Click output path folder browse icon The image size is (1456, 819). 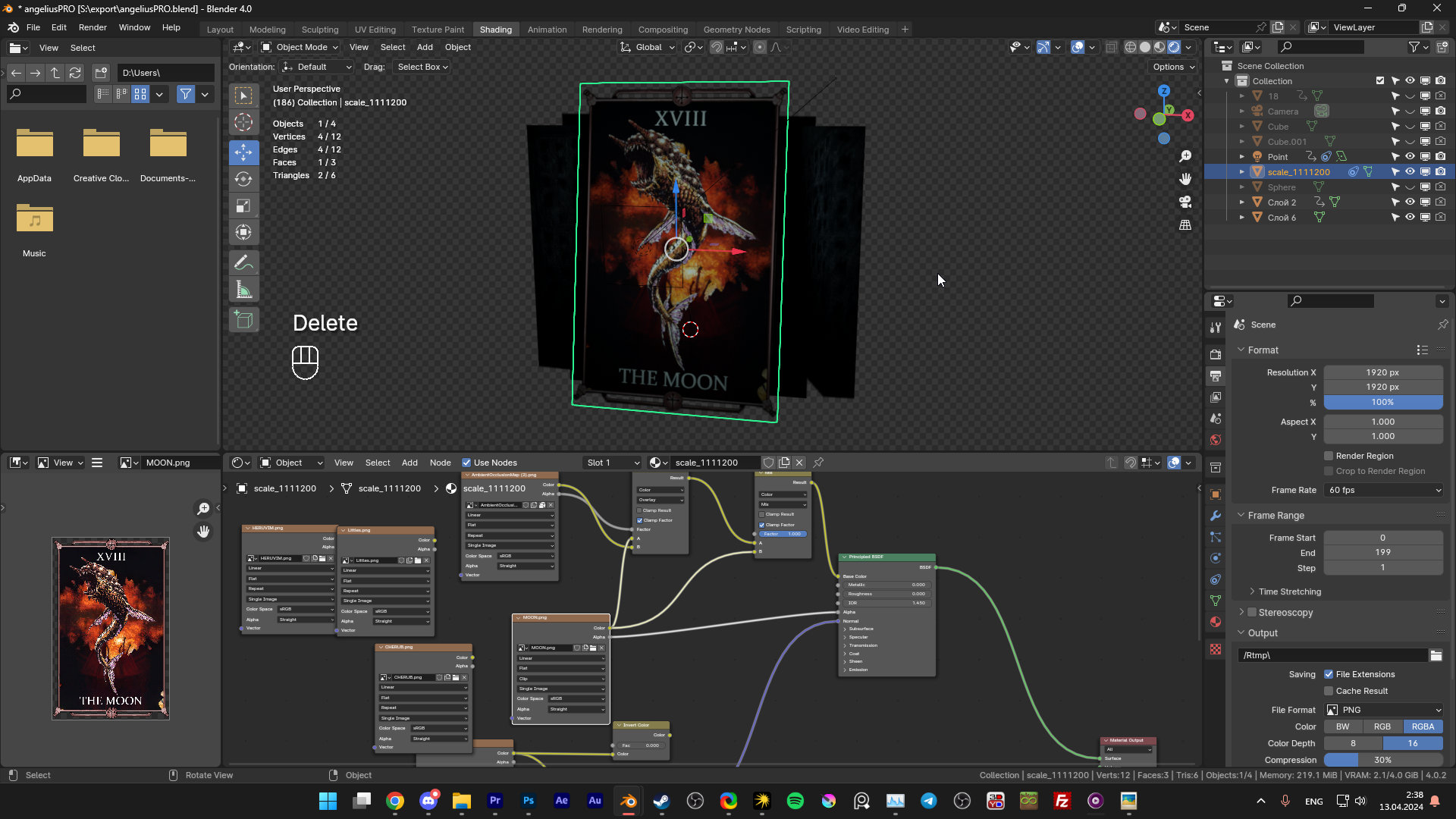[x=1436, y=655]
